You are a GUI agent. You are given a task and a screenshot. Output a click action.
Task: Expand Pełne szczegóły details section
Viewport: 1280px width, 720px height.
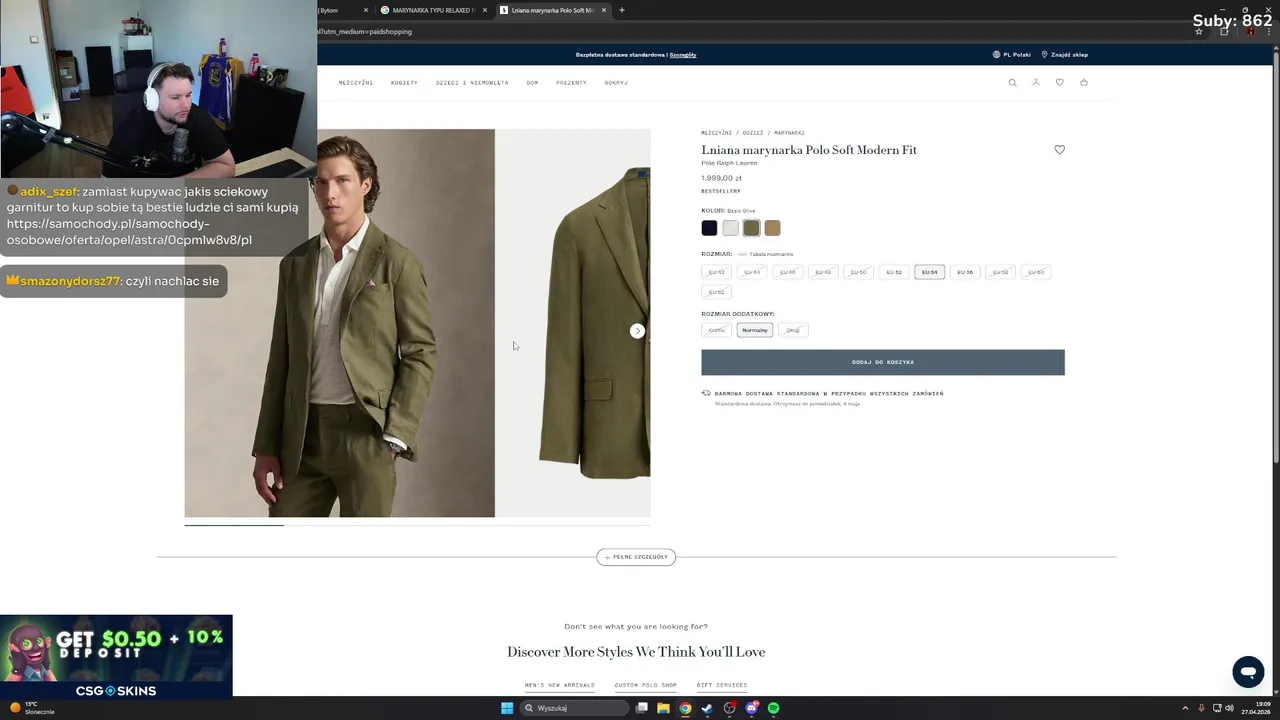(x=636, y=557)
